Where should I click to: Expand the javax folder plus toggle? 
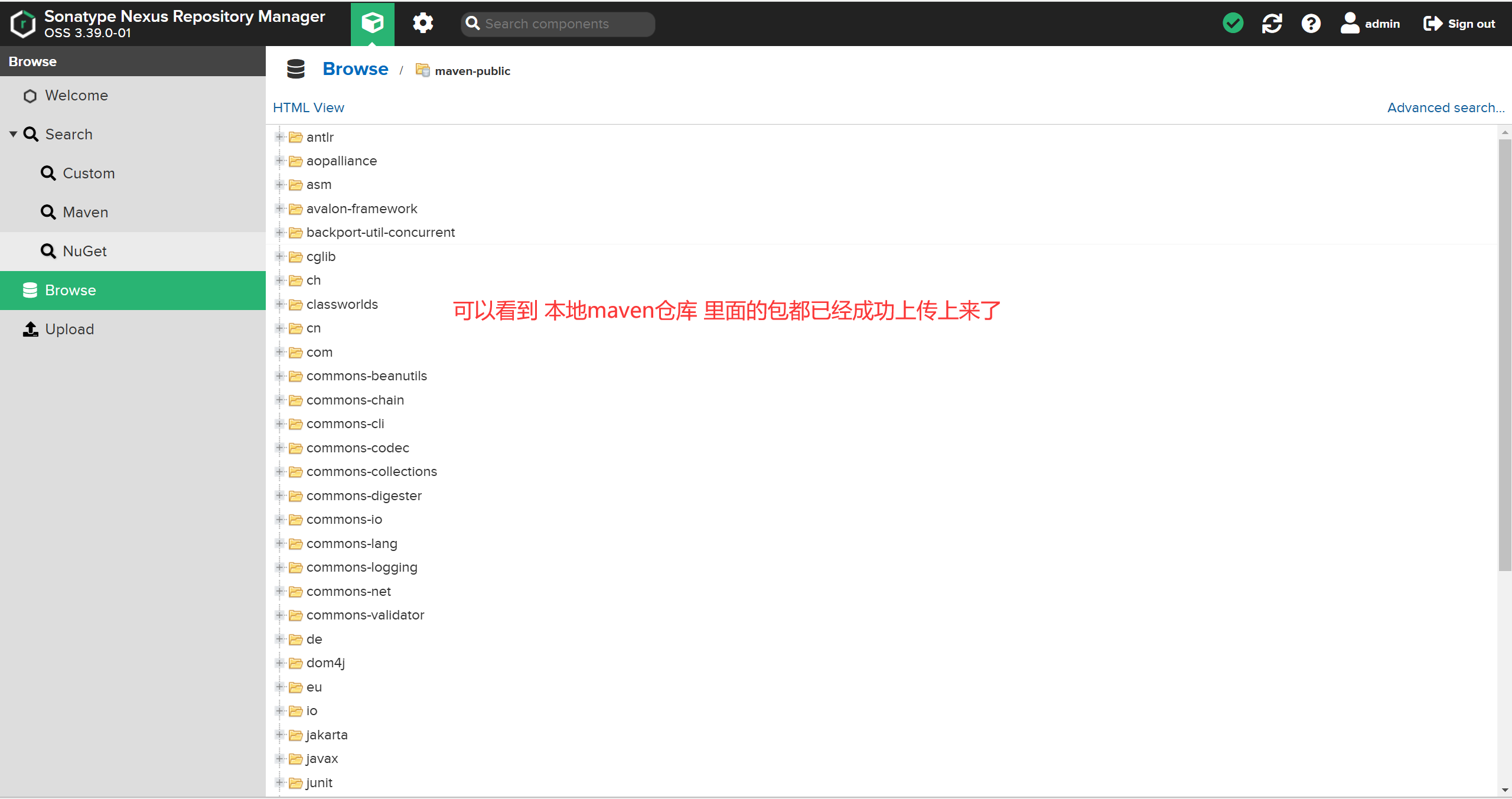279,758
